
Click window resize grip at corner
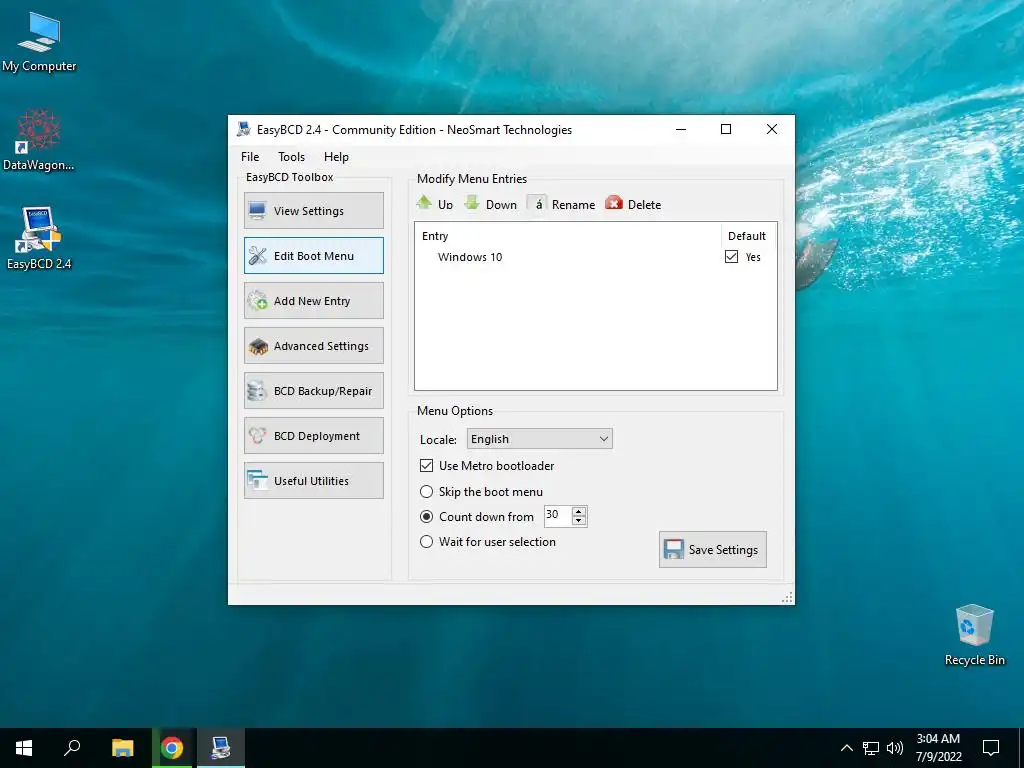[787, 597]
